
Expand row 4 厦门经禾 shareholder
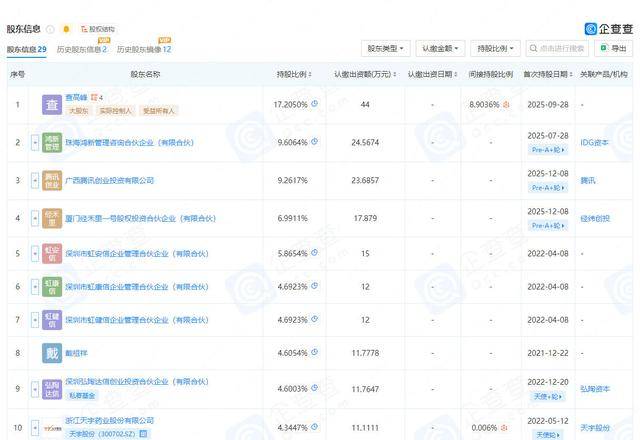pos(35,218)
